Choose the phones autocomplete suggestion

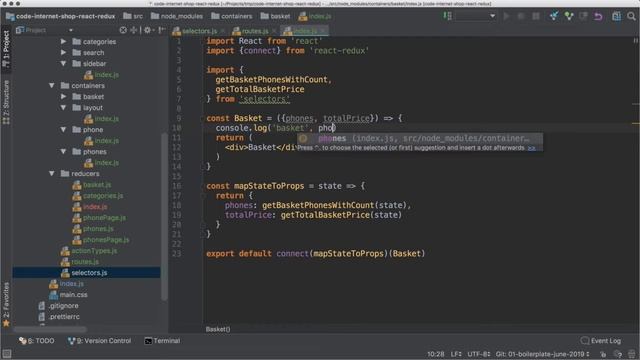click(x=420, y=138)
